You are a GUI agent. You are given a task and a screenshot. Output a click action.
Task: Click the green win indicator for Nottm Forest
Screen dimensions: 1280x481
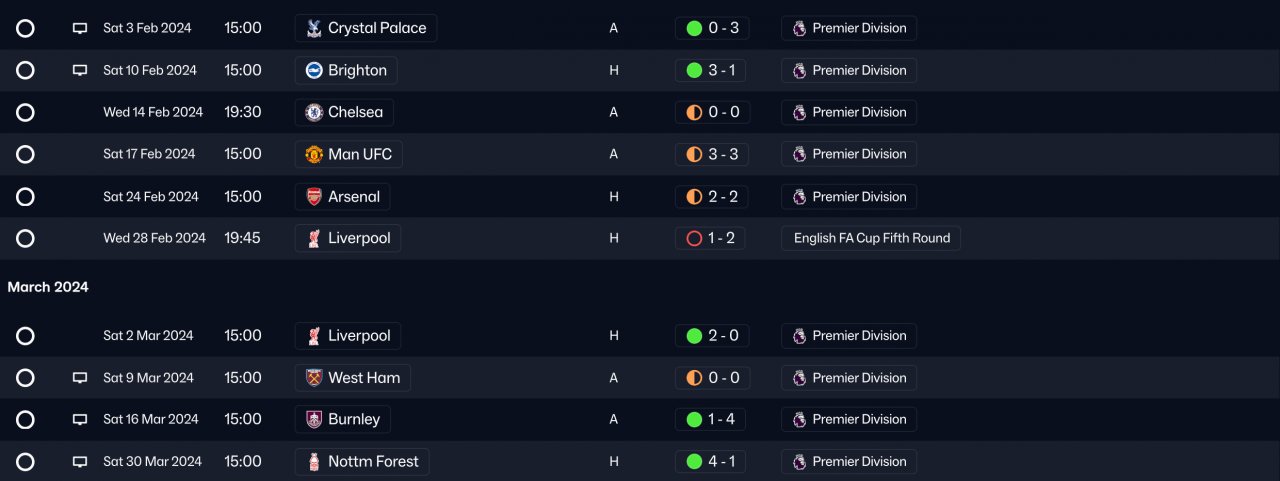693,462
